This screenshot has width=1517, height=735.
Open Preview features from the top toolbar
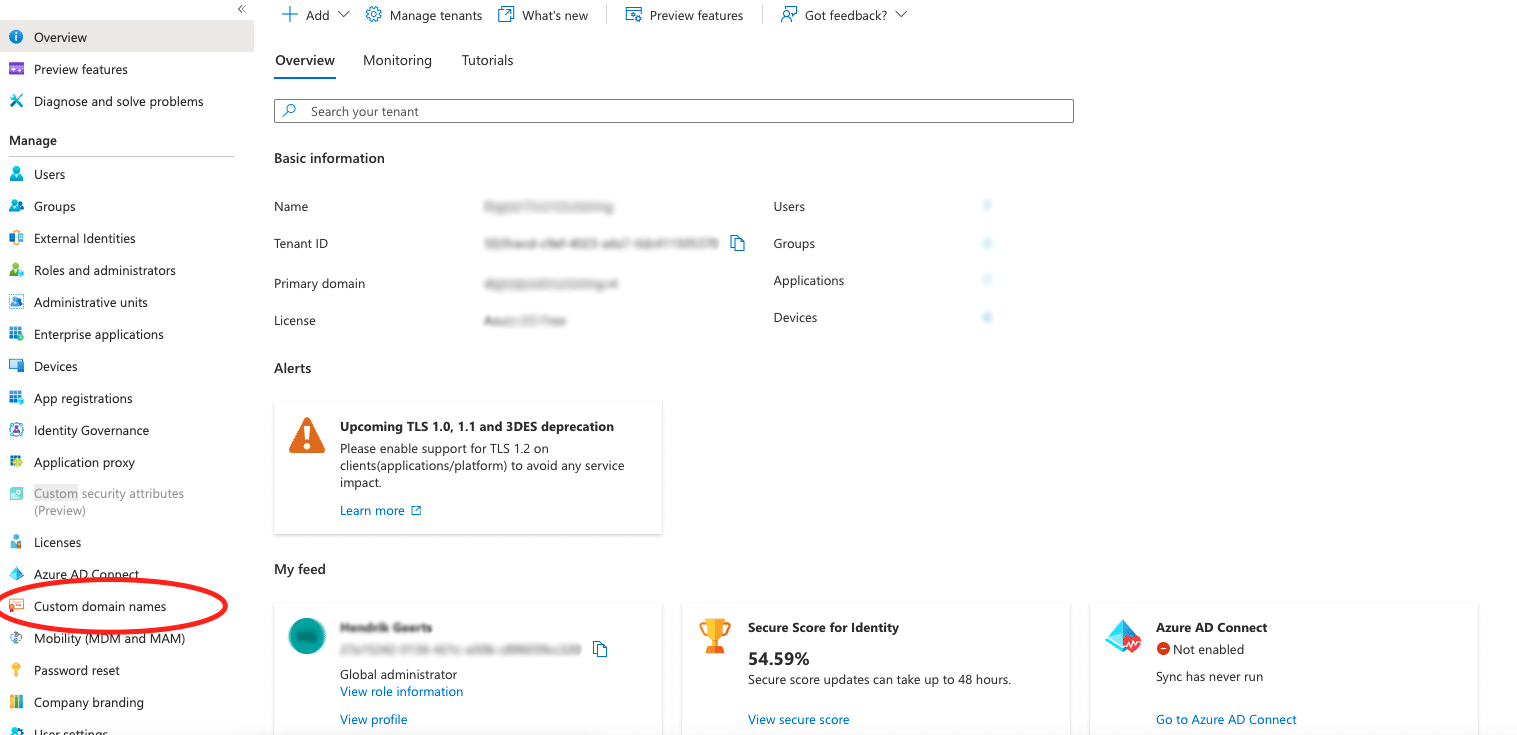click(684, 15)
